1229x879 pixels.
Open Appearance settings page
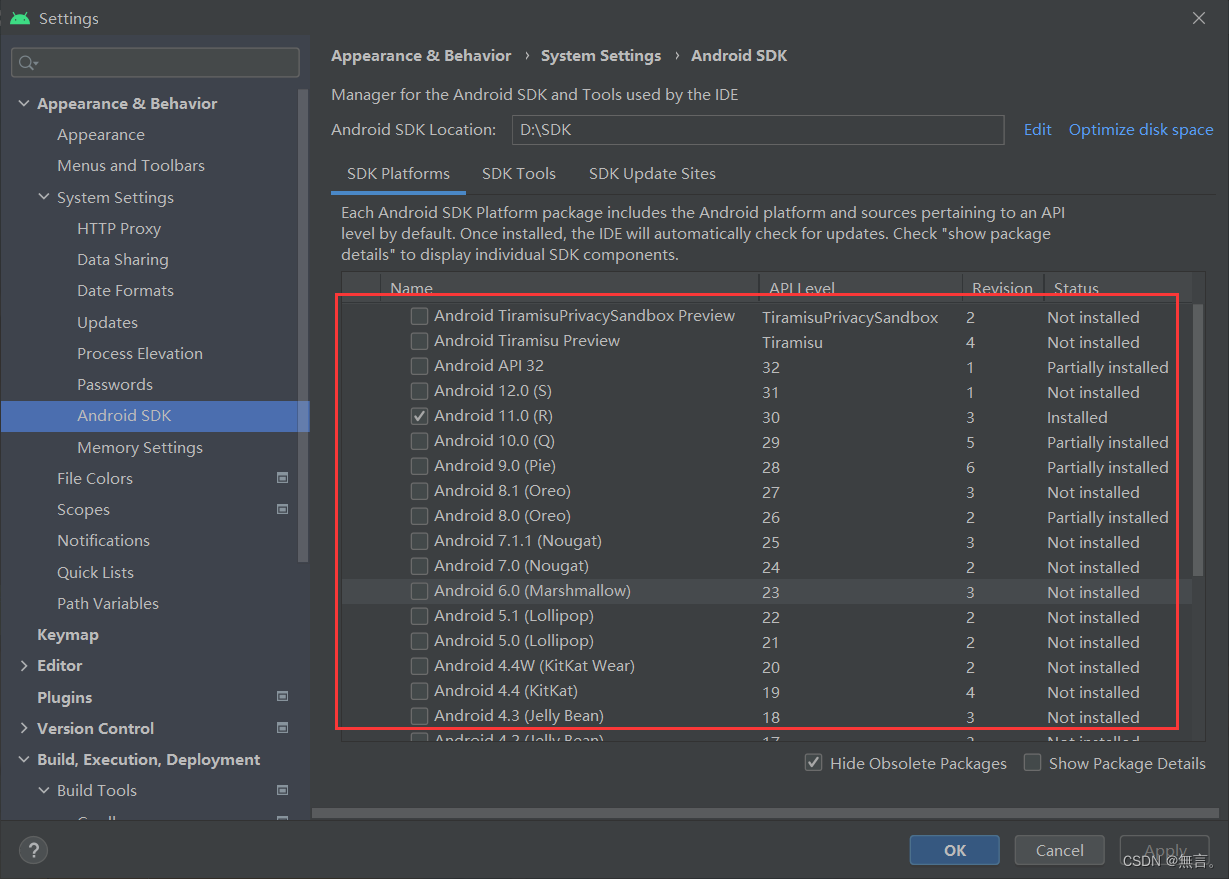(x=101, y=134)
